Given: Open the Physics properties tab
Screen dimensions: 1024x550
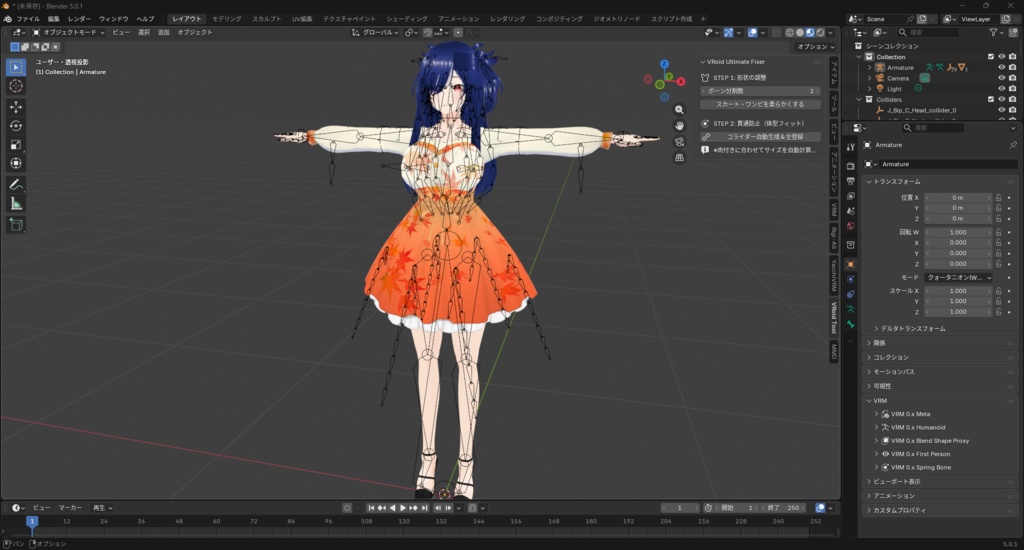Looking at the screenshot, I should click(x=850, y=279).
